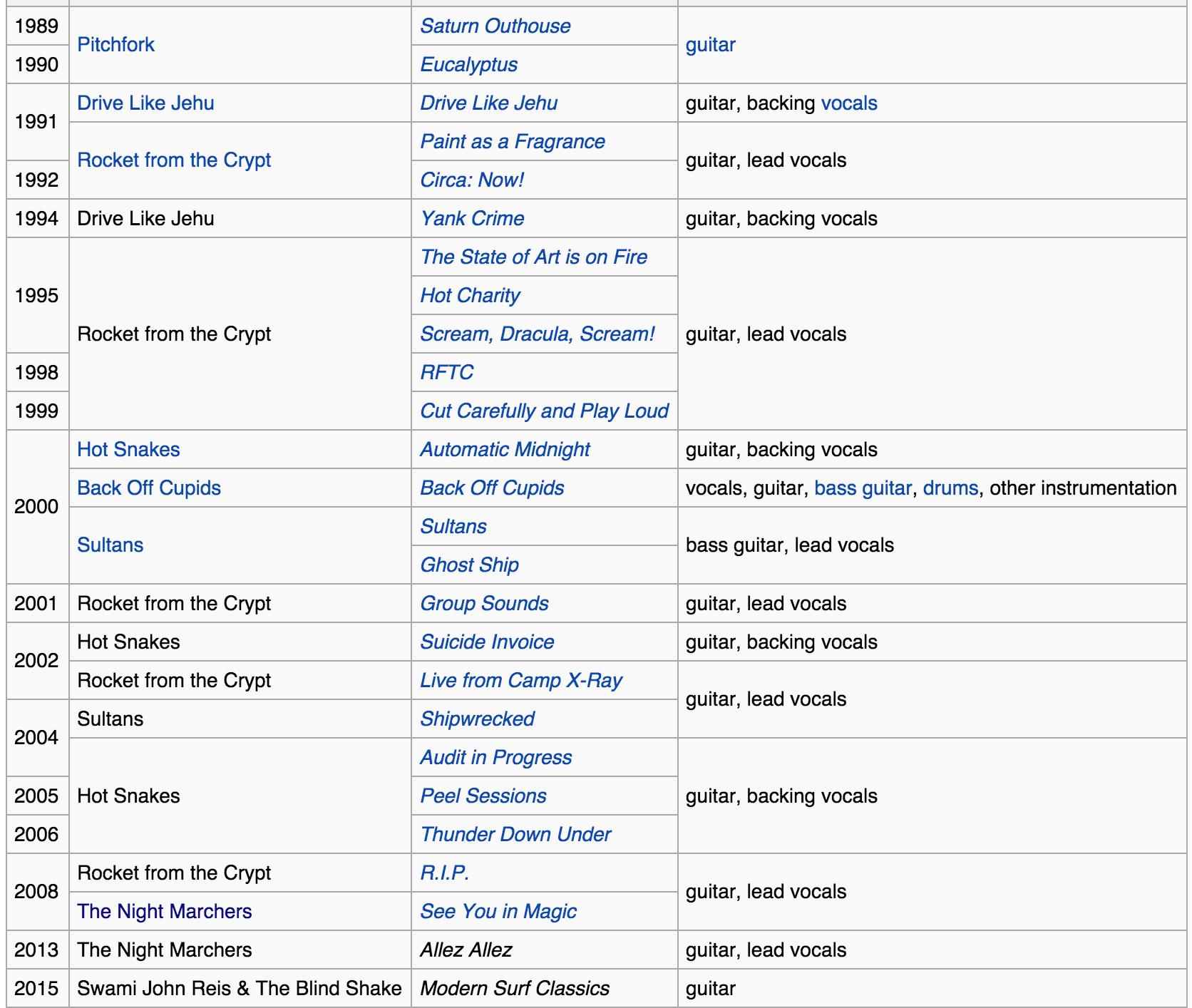Open Ghost Ship album link
This screenshot has width=1192, height=1008.
tap(469, 565)
